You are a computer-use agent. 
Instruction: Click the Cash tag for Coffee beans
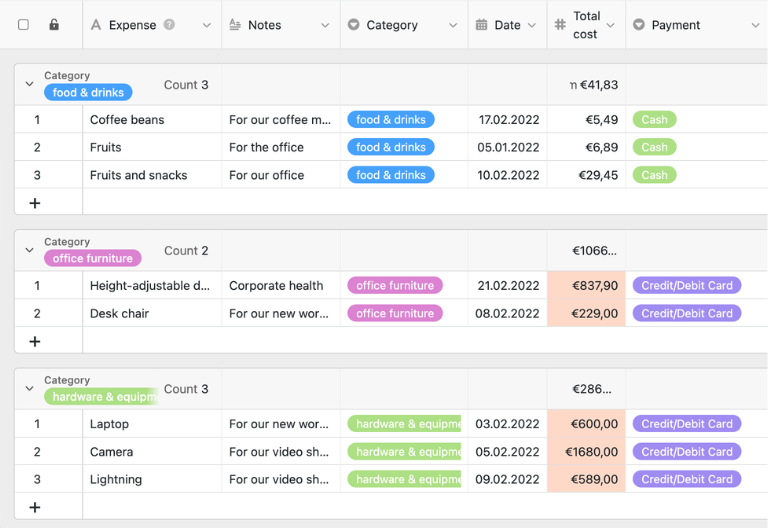[x=654, y=120]
